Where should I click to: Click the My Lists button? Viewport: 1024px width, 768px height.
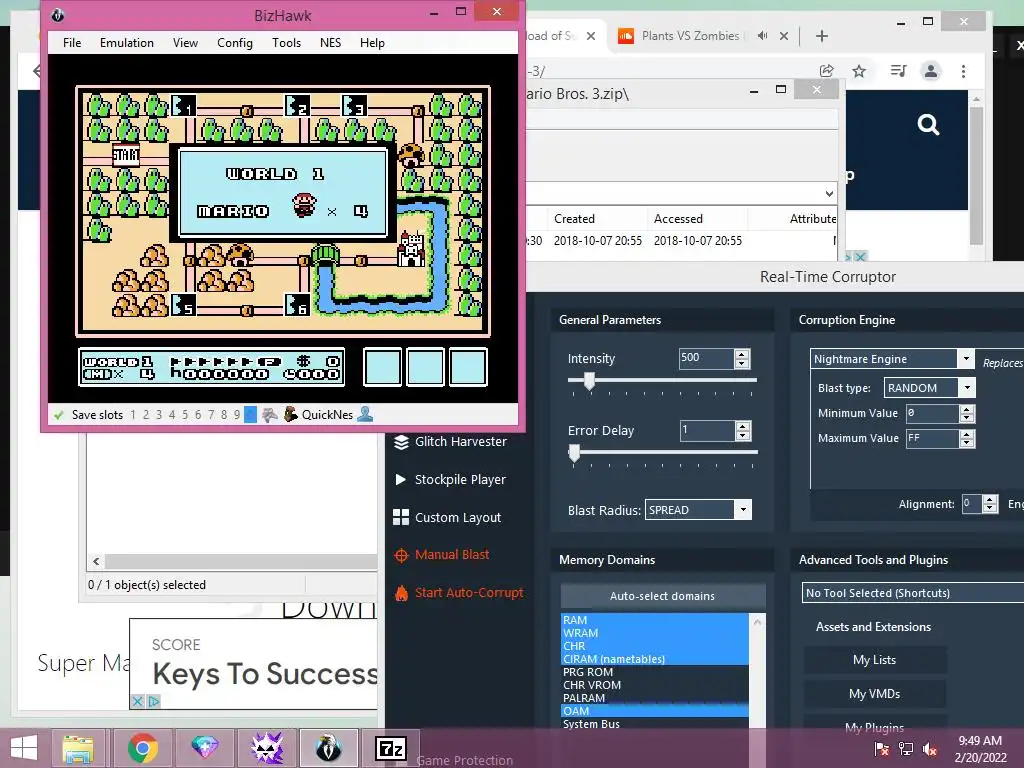[x=874, y=660]
